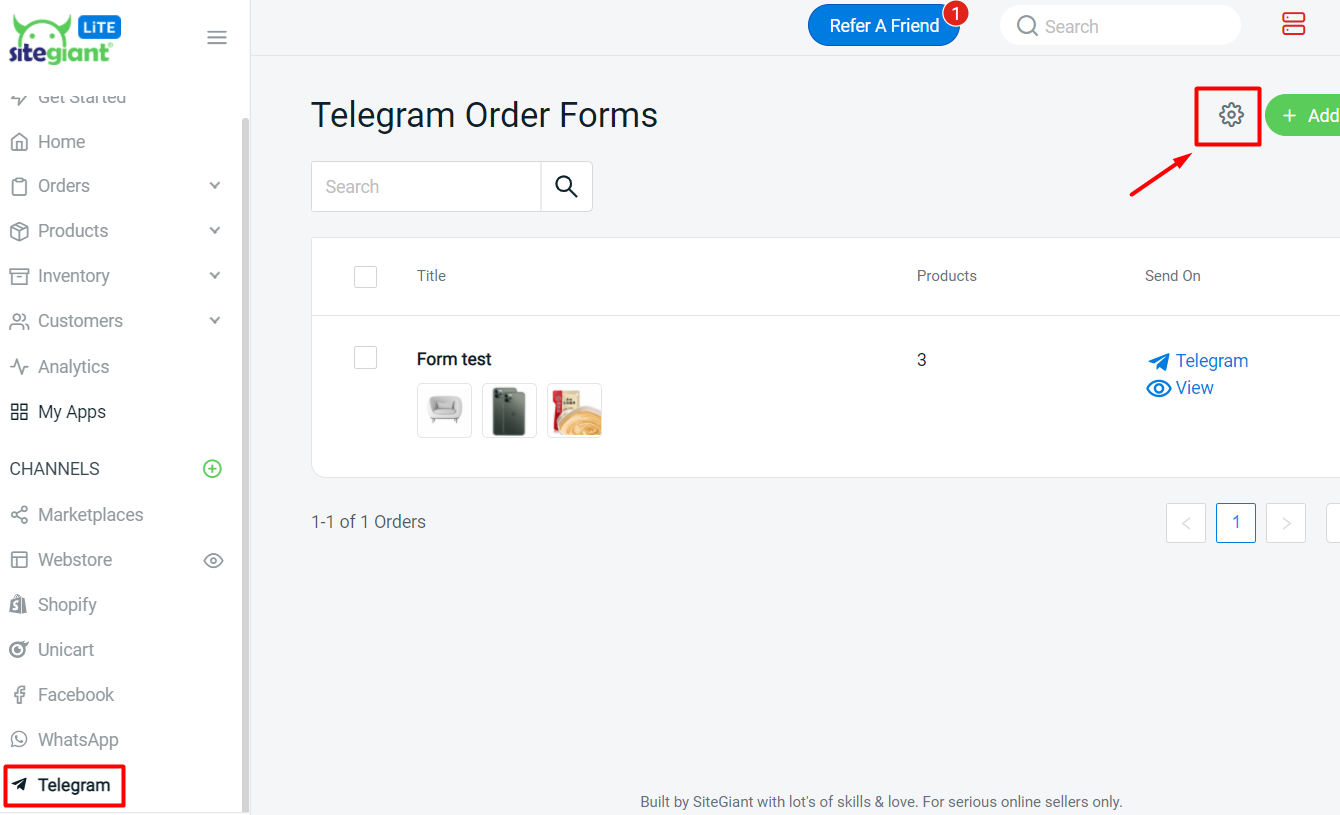Check the Form test row checkbox
This screenshot has height=815, width=1340.
click(366, 357)
